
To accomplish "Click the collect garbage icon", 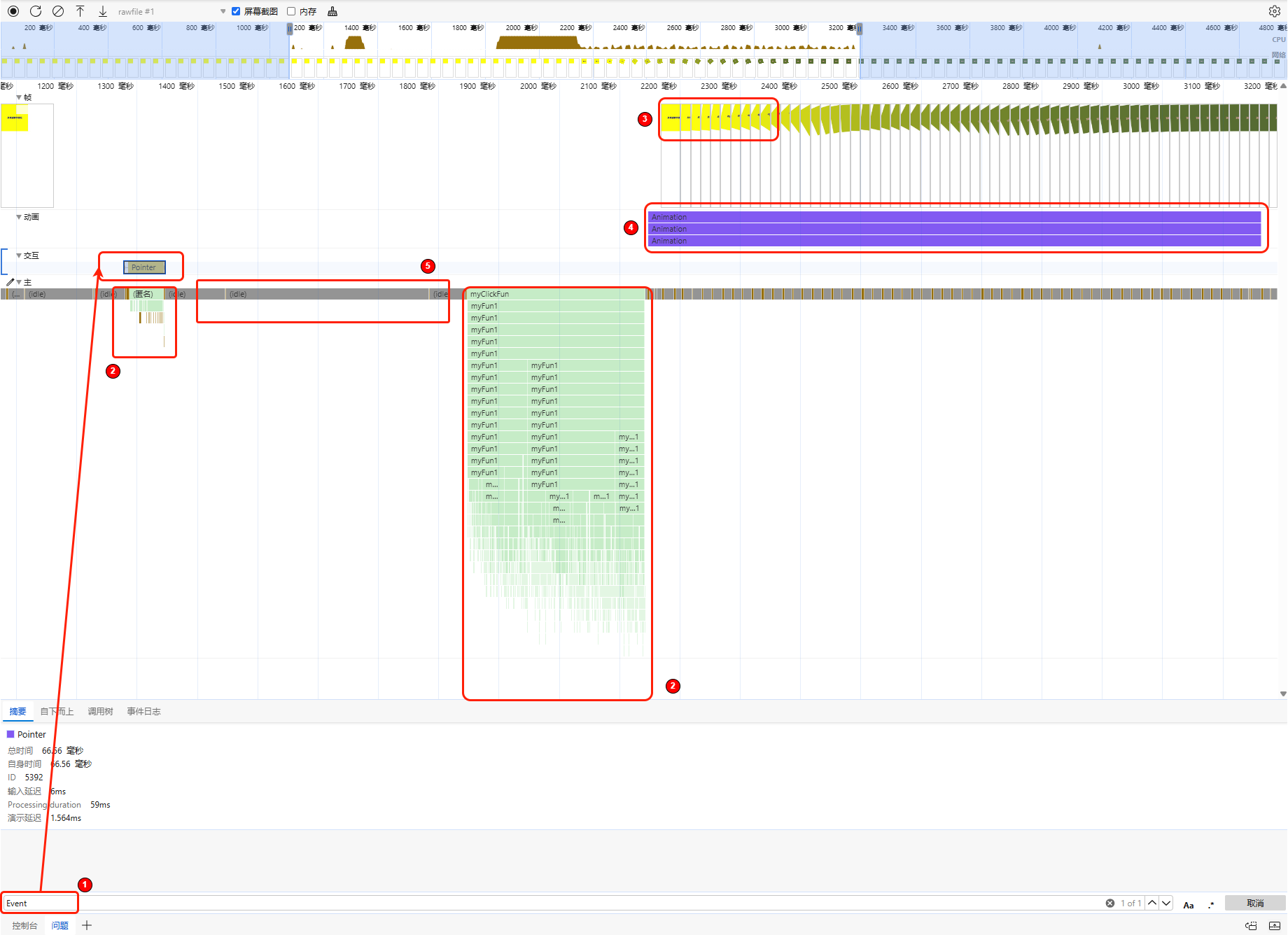I will coord(332,11).
